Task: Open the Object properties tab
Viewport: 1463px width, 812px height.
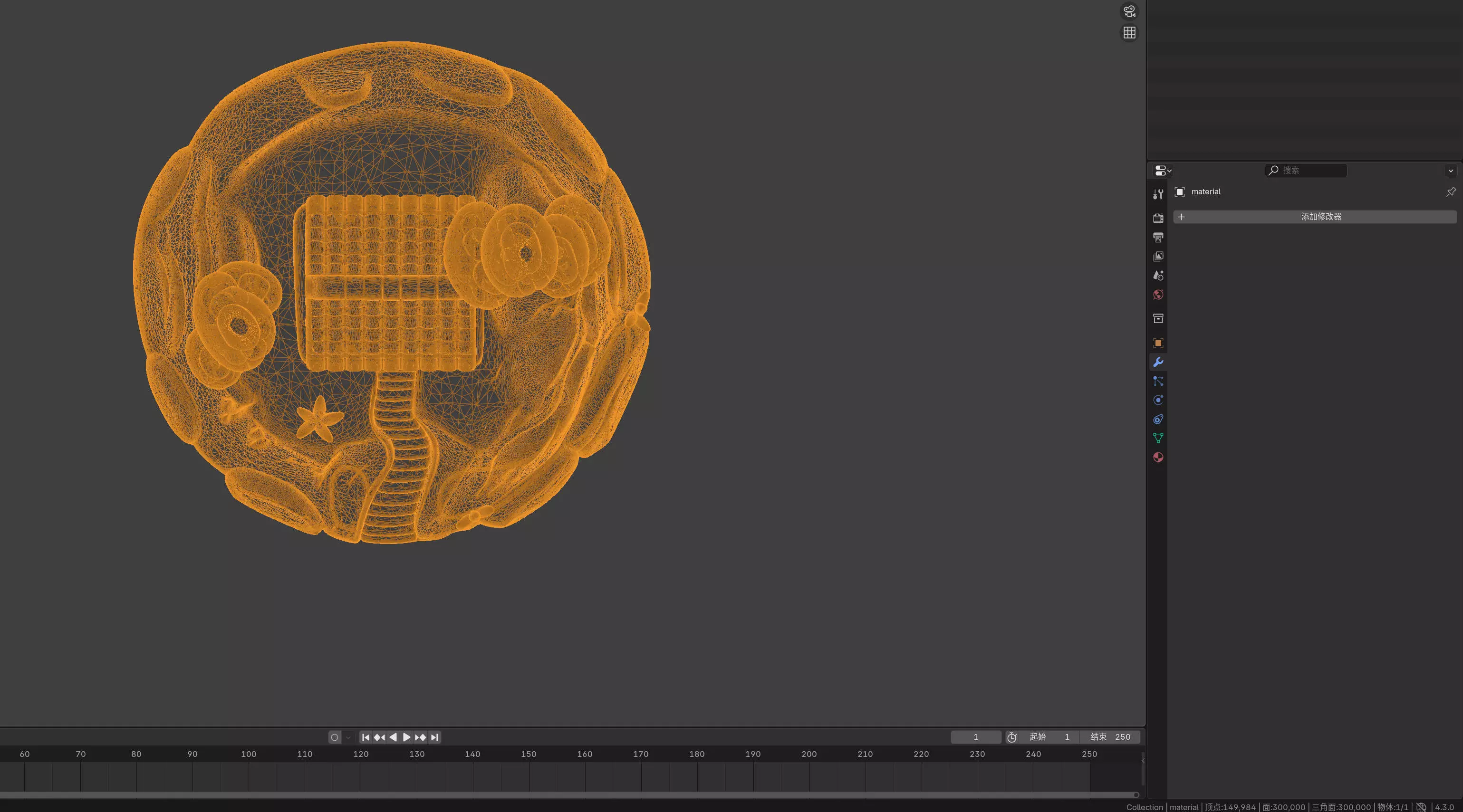Action: coord(1158,343)
